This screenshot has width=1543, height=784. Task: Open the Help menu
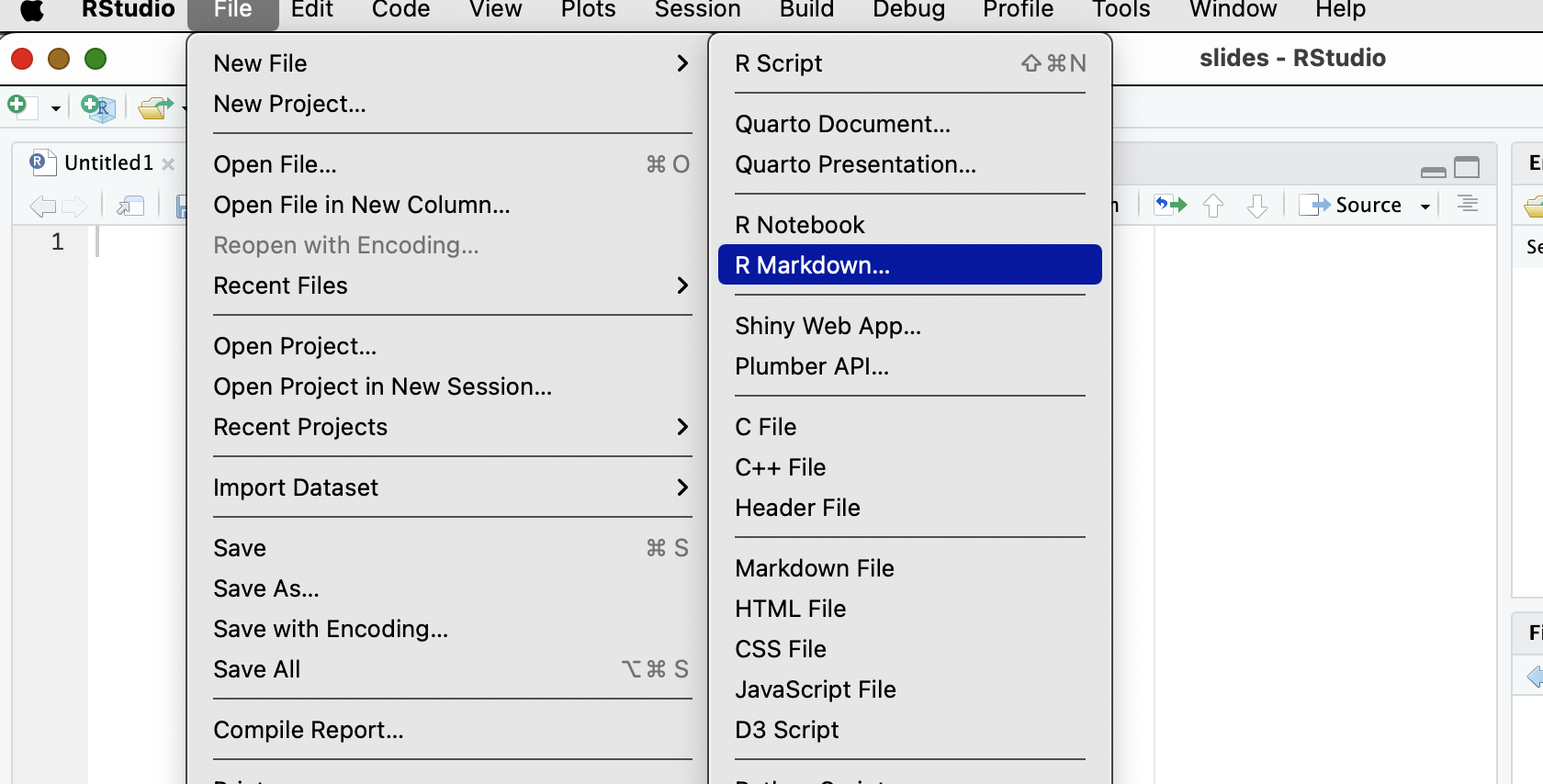pyautogui.click(x=1340, y=9)
